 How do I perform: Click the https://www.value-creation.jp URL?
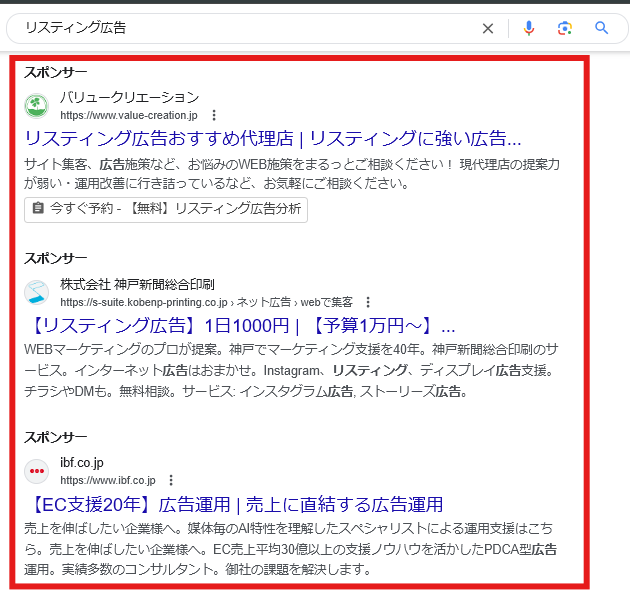(129, 116)
